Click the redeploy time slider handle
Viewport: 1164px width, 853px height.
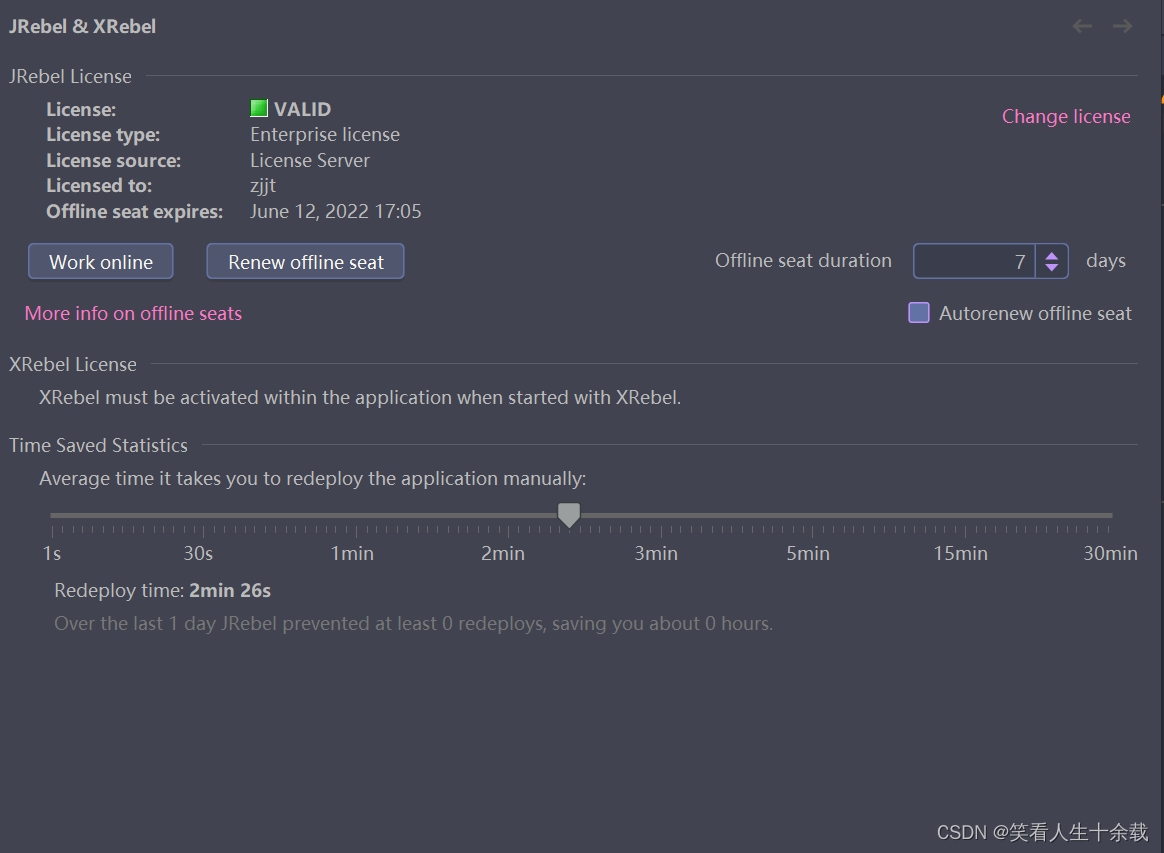click(x=569, y=514)
